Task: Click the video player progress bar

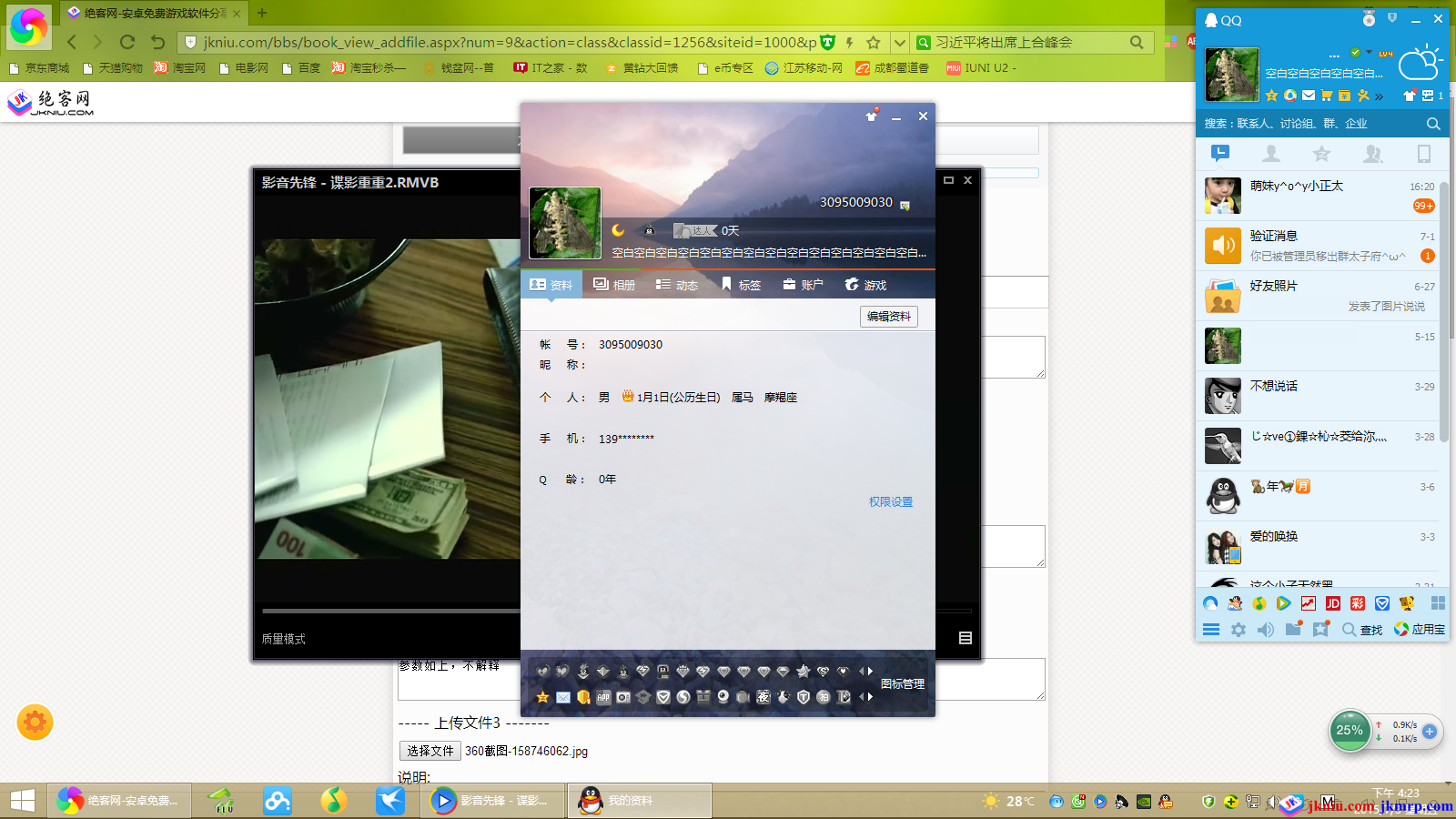Action: [x=391, y=611]
